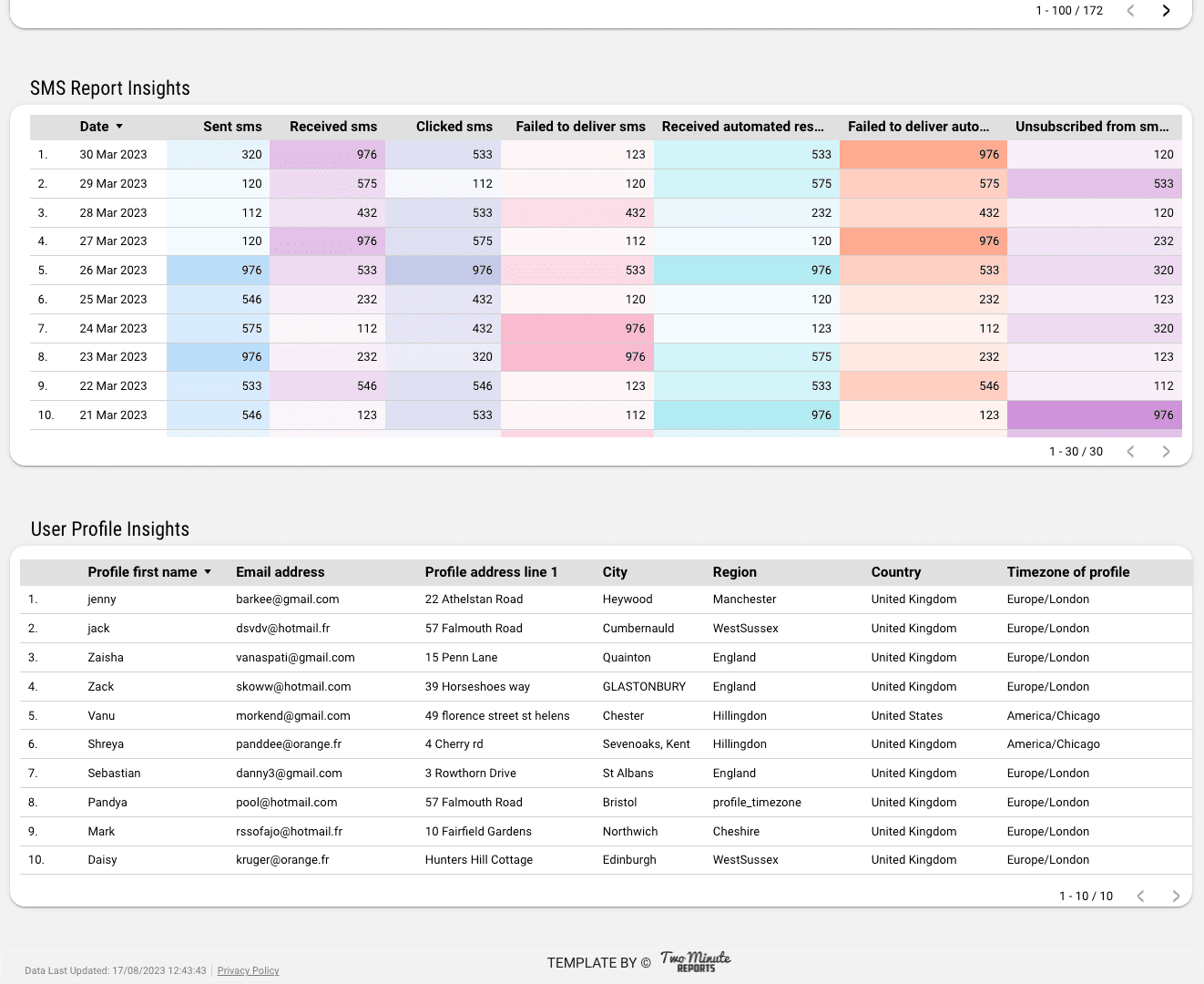The width and height of the screenshot is (1204, 984).
Task: Sort by Received automated res... header
Action: 742,127
